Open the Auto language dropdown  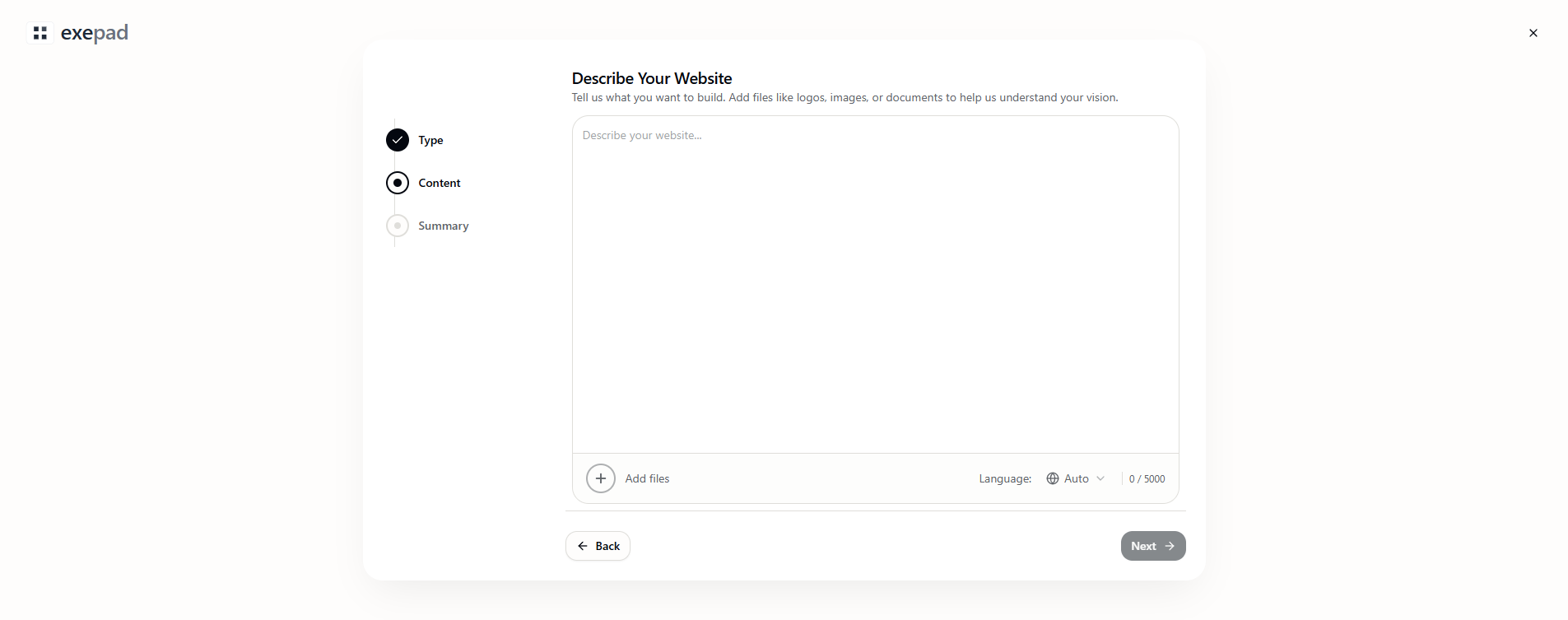1076,478
